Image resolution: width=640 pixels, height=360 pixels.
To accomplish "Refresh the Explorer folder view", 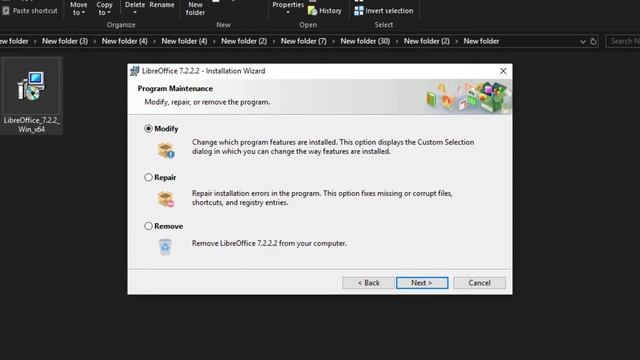I will [x=593, y=41].
